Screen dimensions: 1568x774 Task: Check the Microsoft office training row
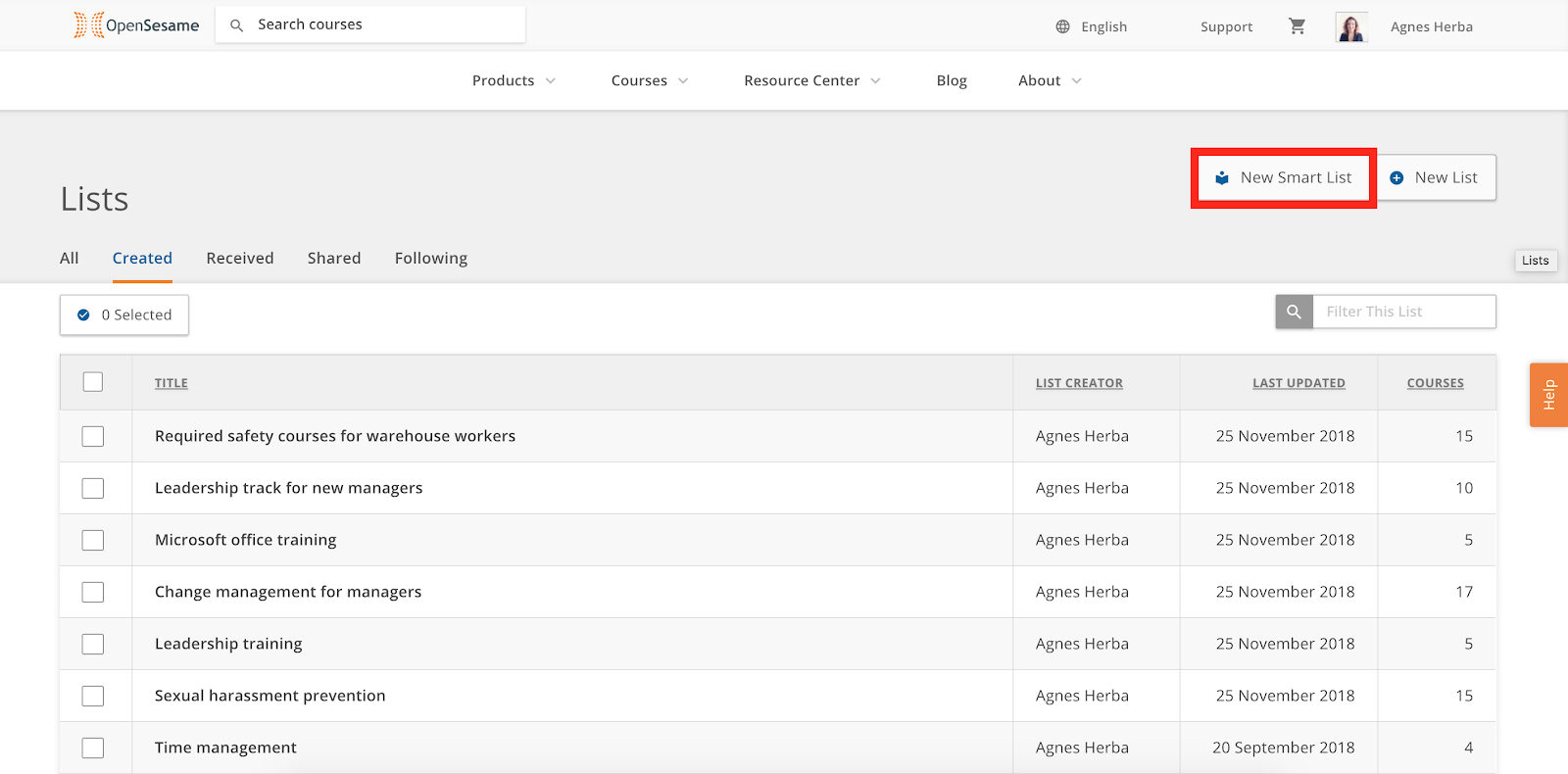pyautogui.click(x=93, y=540)
